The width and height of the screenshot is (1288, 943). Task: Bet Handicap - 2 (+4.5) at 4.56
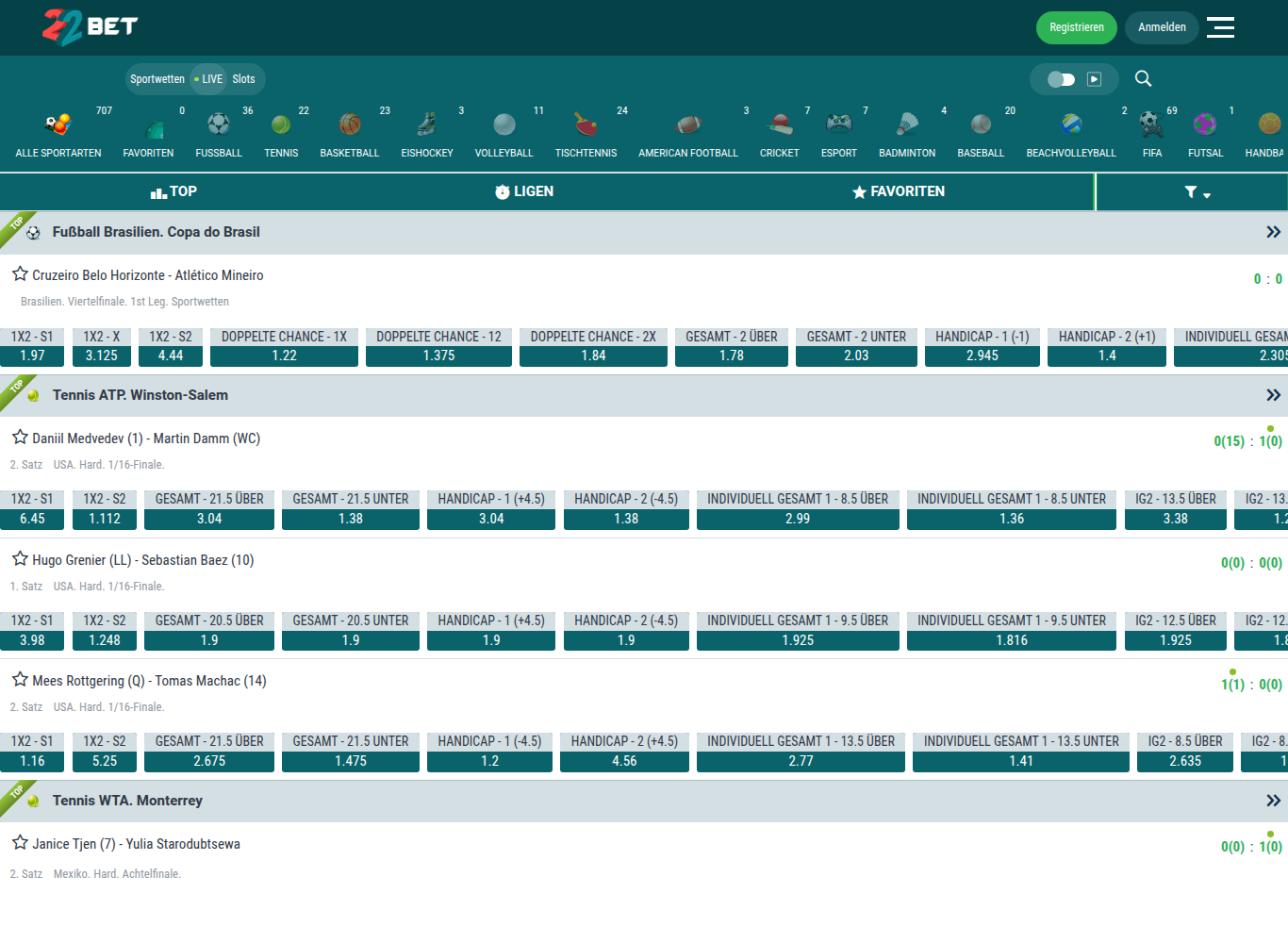(x=624, y=761)
